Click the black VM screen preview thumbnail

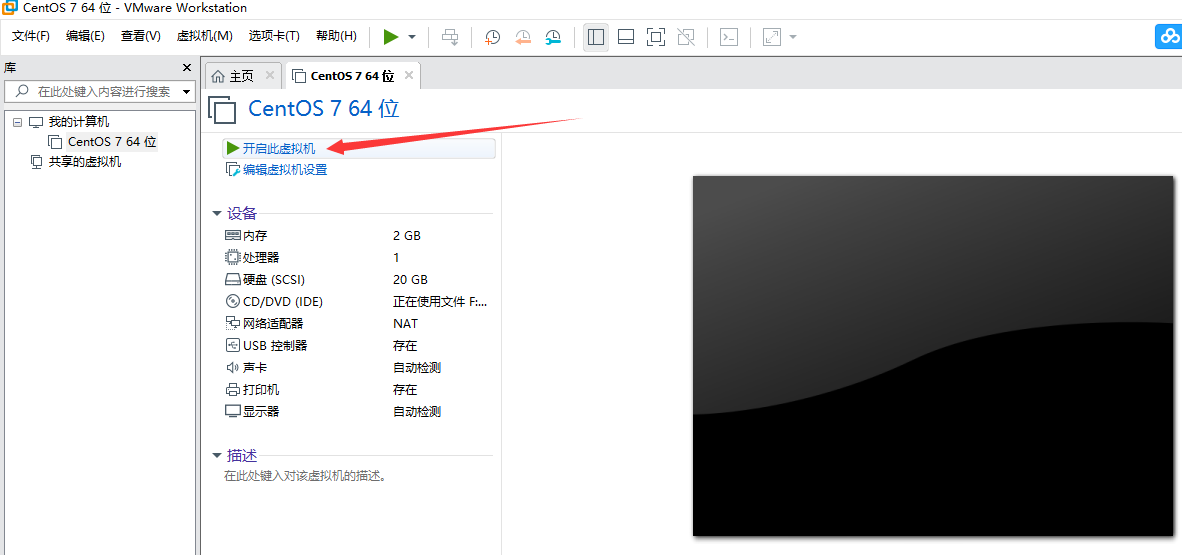click(933, 356)
